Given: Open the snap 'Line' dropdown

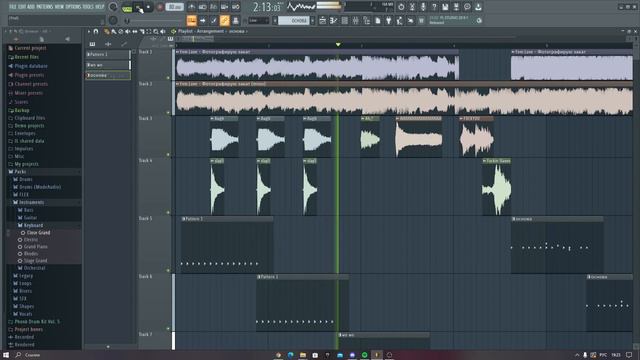Looking at the screenshot, I should [x=259, y=20].
